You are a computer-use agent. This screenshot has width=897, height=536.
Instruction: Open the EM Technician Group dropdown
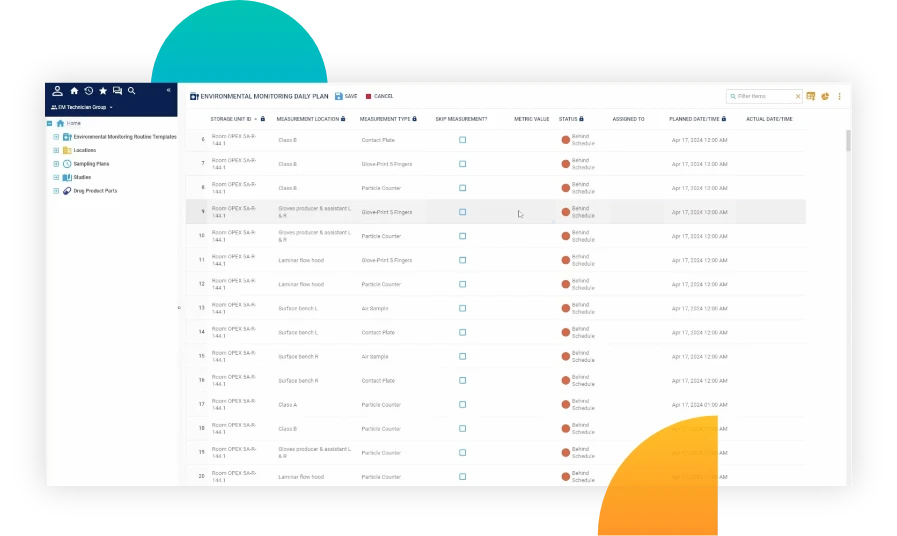point(82,107)
